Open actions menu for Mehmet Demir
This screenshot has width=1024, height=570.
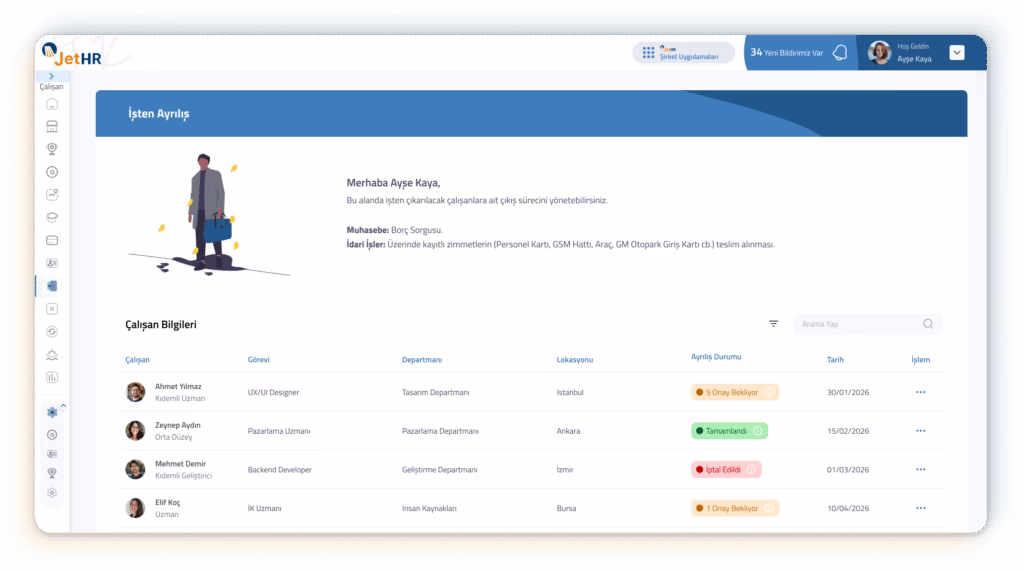click(920, 469)
